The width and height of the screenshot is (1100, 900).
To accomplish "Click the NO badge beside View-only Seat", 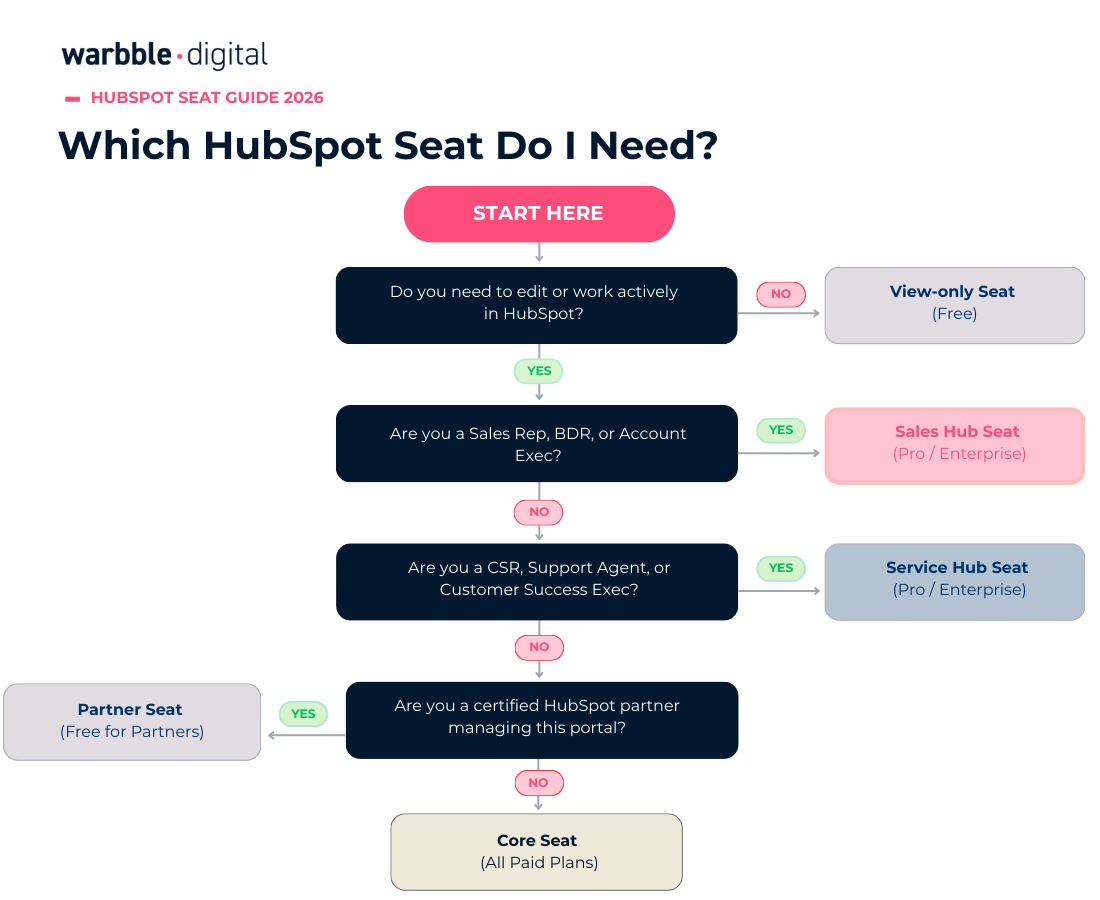I will tap(781, 294).
